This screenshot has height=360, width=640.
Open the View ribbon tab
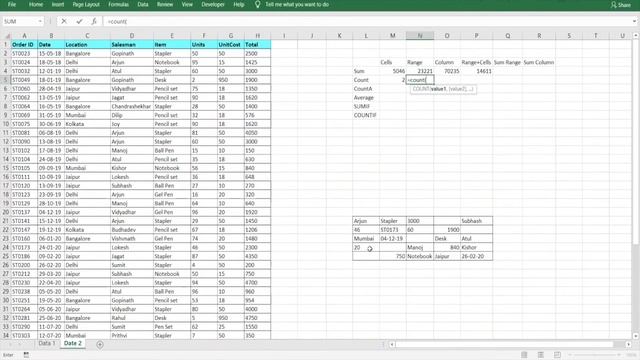[x=187, y=4]
